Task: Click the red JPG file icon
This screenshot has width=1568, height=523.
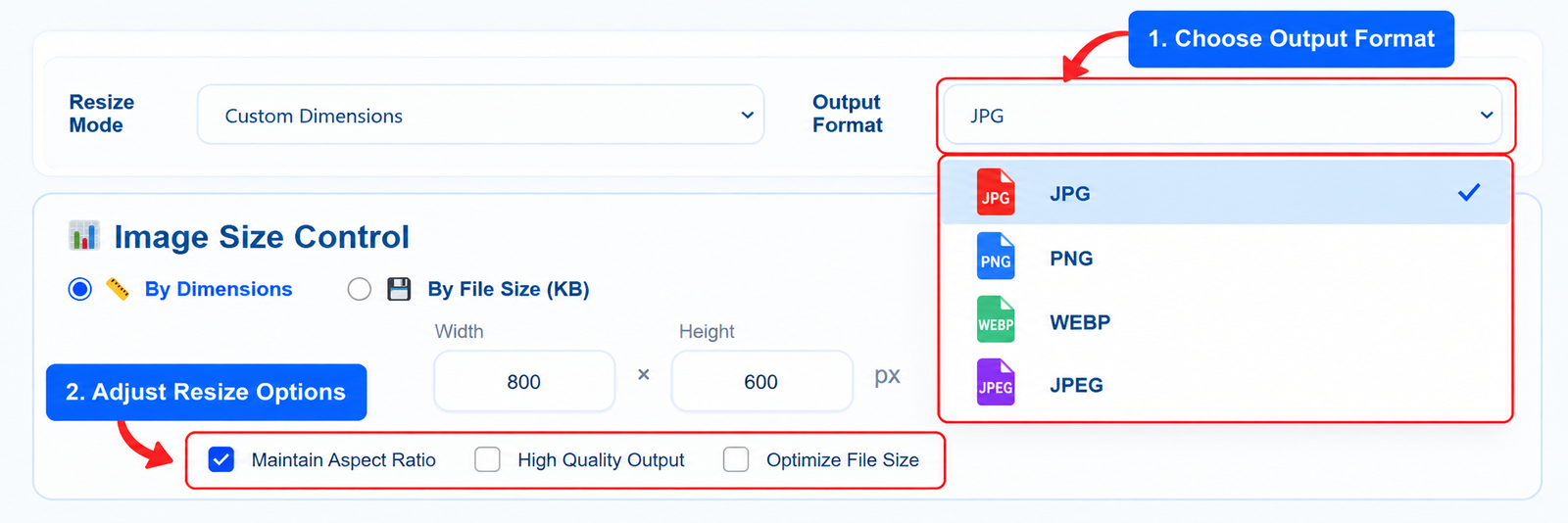Action: (x=996, y=192)
